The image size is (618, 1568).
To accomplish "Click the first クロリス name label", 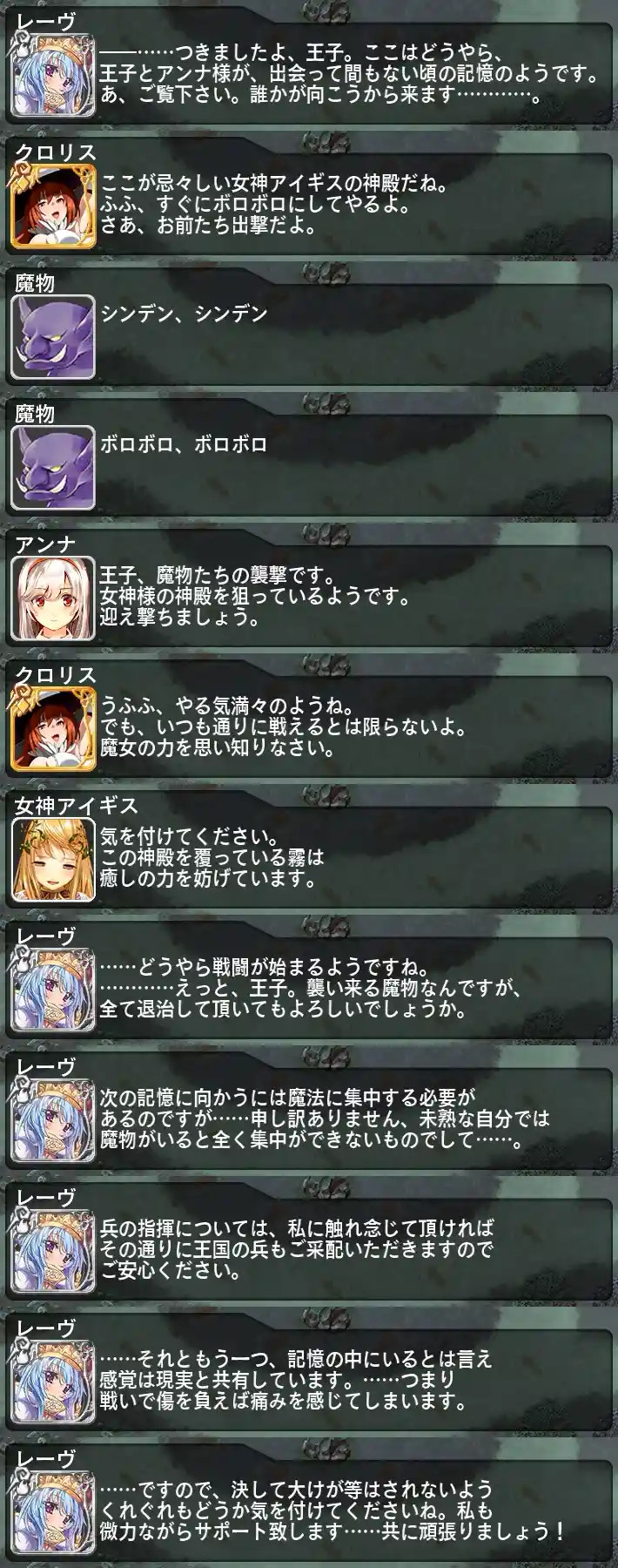I will [56, 152].
